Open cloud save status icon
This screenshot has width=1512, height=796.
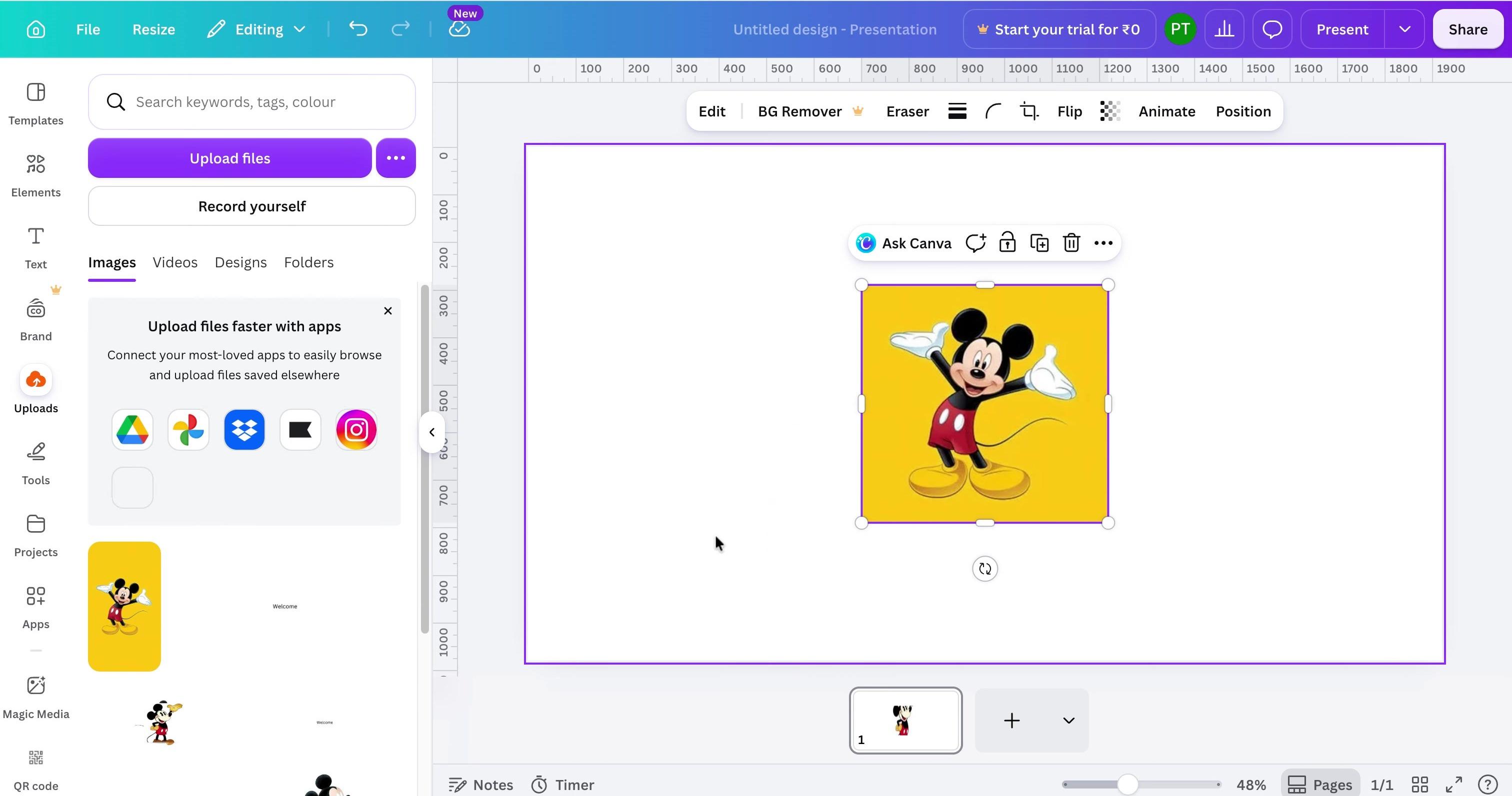click(x=459, y=29)
